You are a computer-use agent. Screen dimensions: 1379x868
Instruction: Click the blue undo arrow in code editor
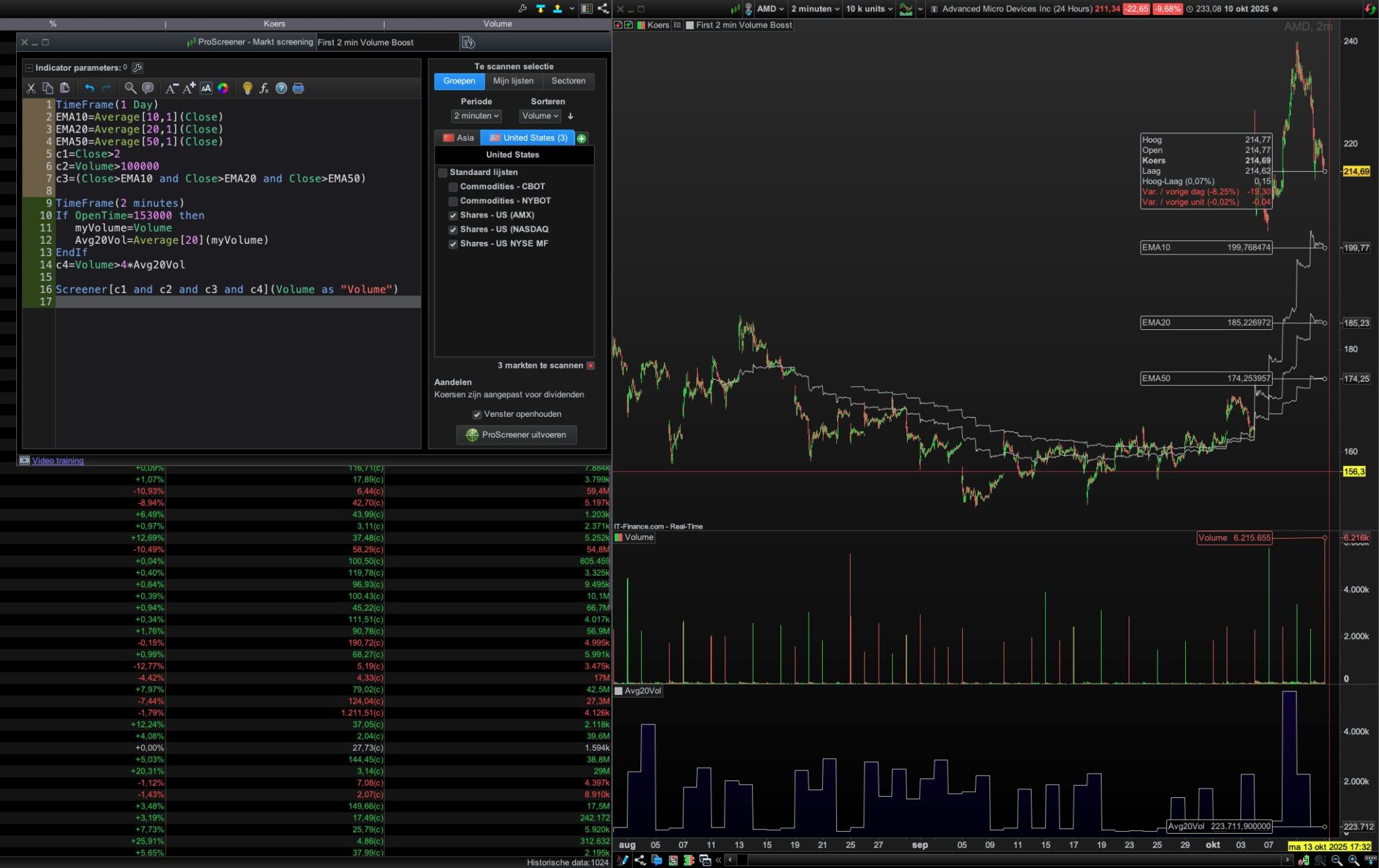pos(89,88)
